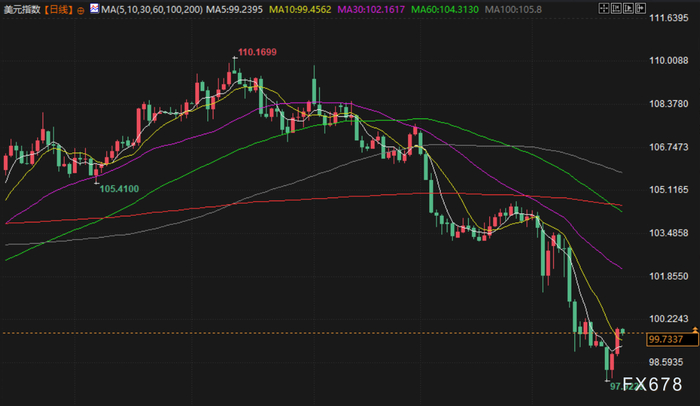Click the purple MA30:102.1617 legend value

371,9
